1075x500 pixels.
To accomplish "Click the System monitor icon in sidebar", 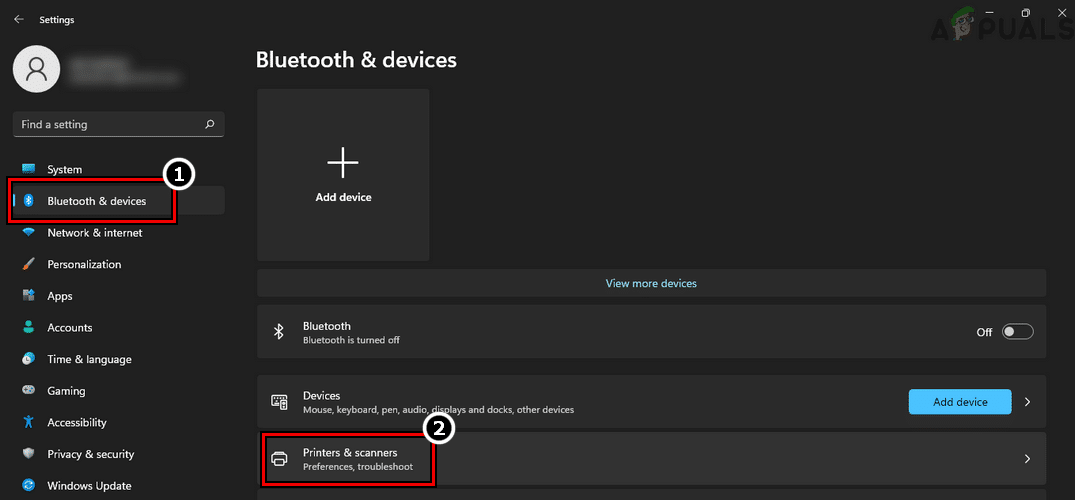I will [28, 169].
